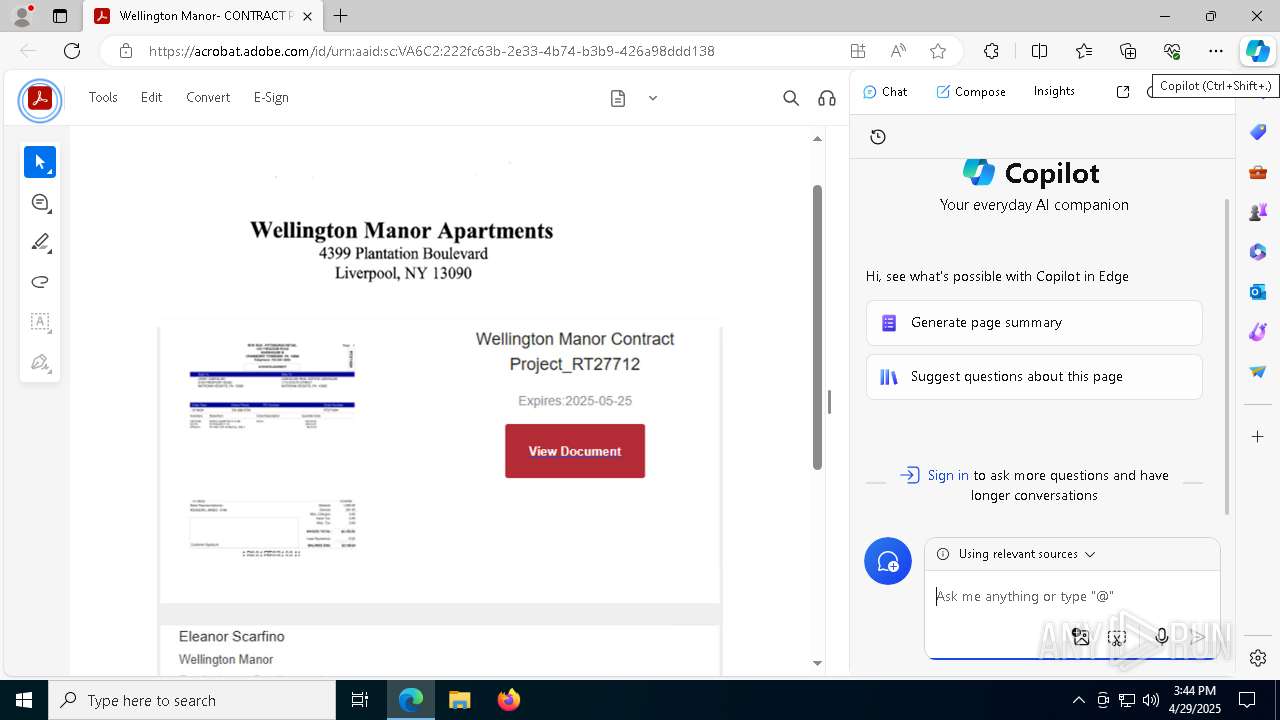
Task: Open Browser essentials heart icon
Action: pos(1172,51)
